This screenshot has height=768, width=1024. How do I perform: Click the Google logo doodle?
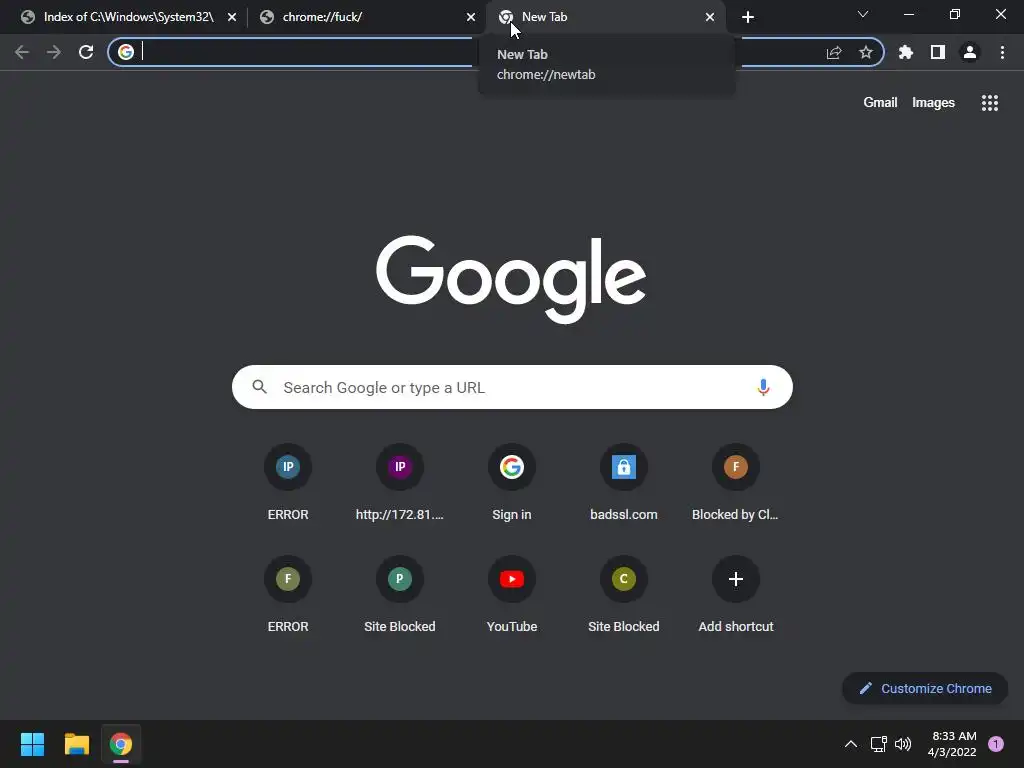pyautogui.click(x=511, y=278)
